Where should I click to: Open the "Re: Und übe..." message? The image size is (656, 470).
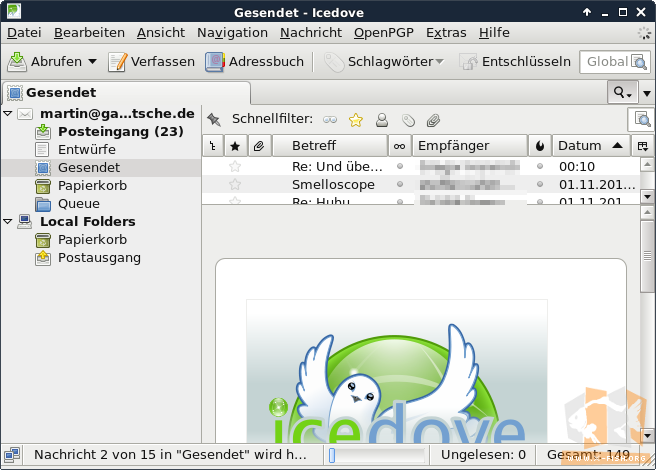click(421, 167)
